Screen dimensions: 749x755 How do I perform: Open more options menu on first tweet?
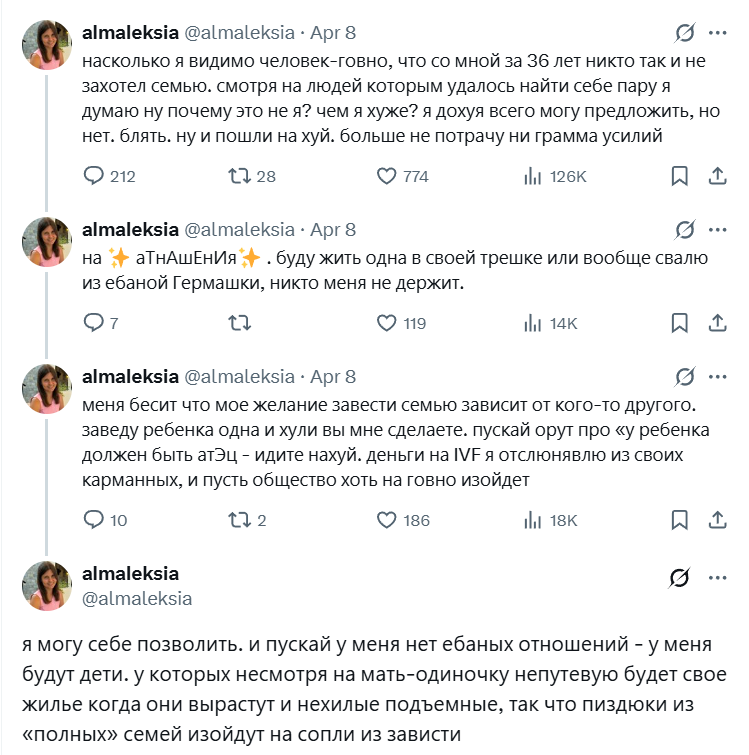[717, 33]
